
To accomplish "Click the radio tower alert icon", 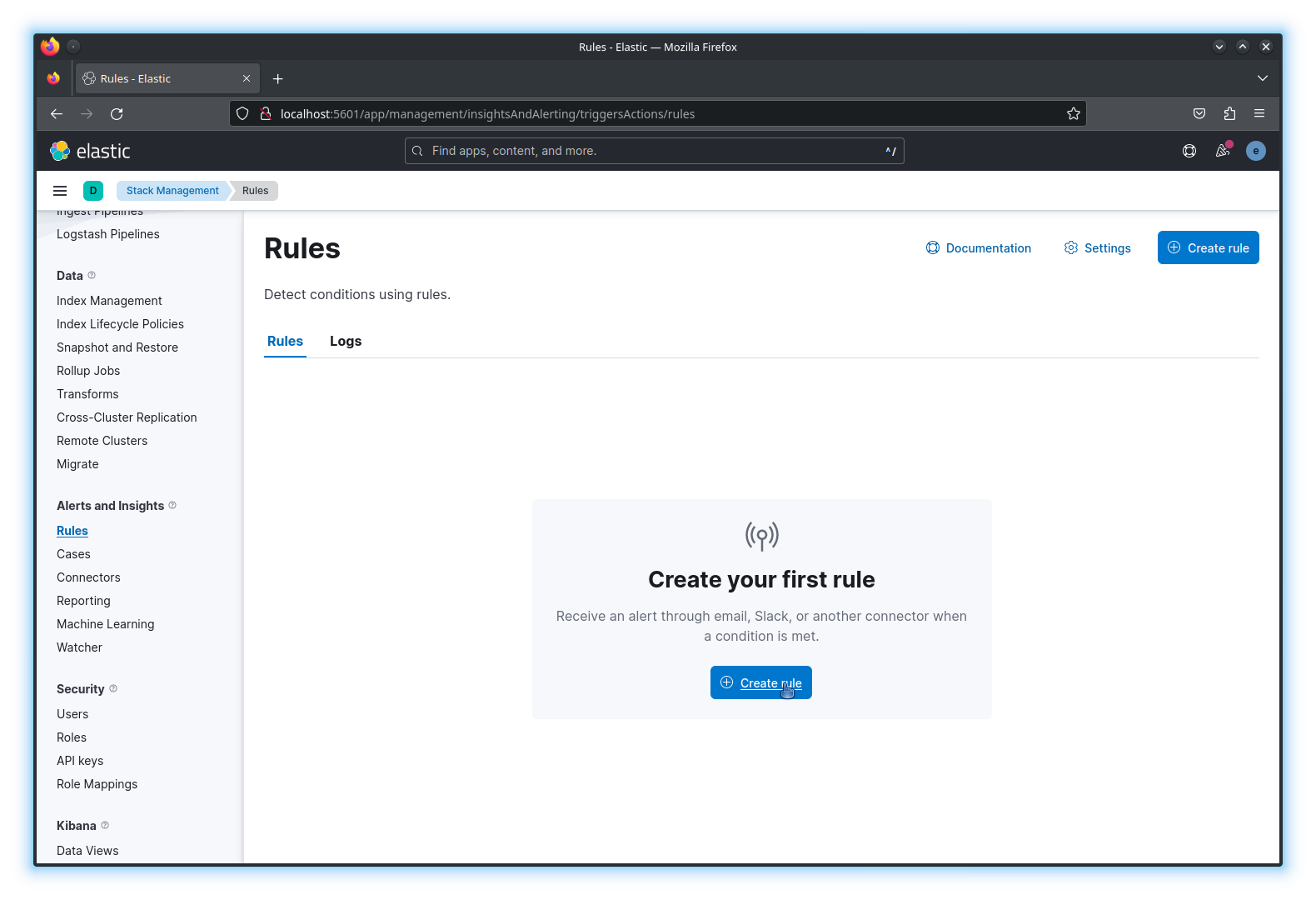I will coord(762,536).
